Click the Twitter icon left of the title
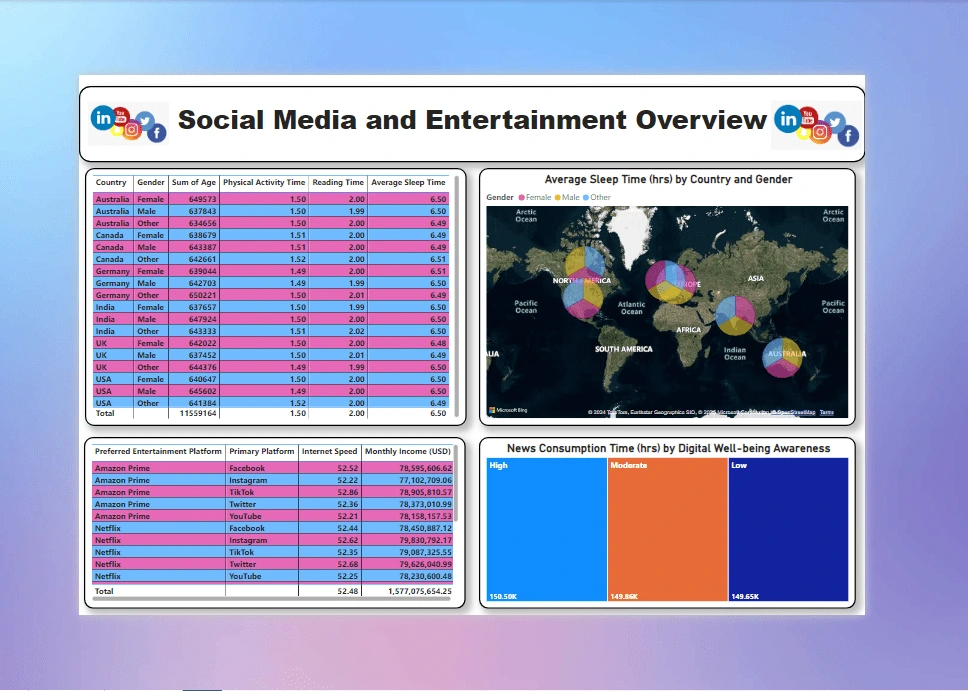 pyautogui.click(x=144, y=120)
